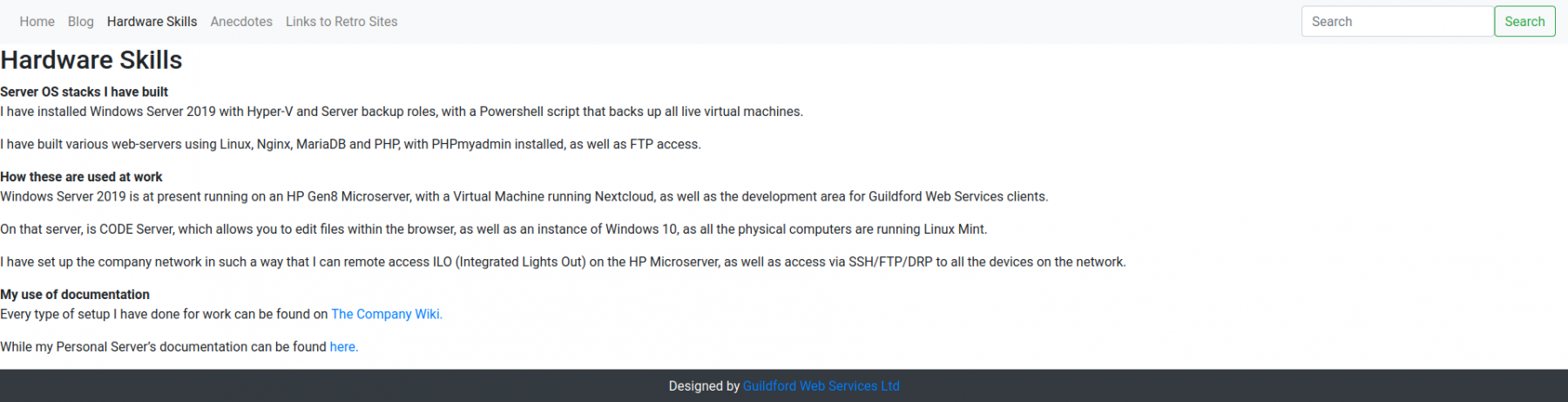The height and width of the screenshot is (402, 1568).
Task: Click the paragraph about ILO remote access
Action: (x=563, y=262)
